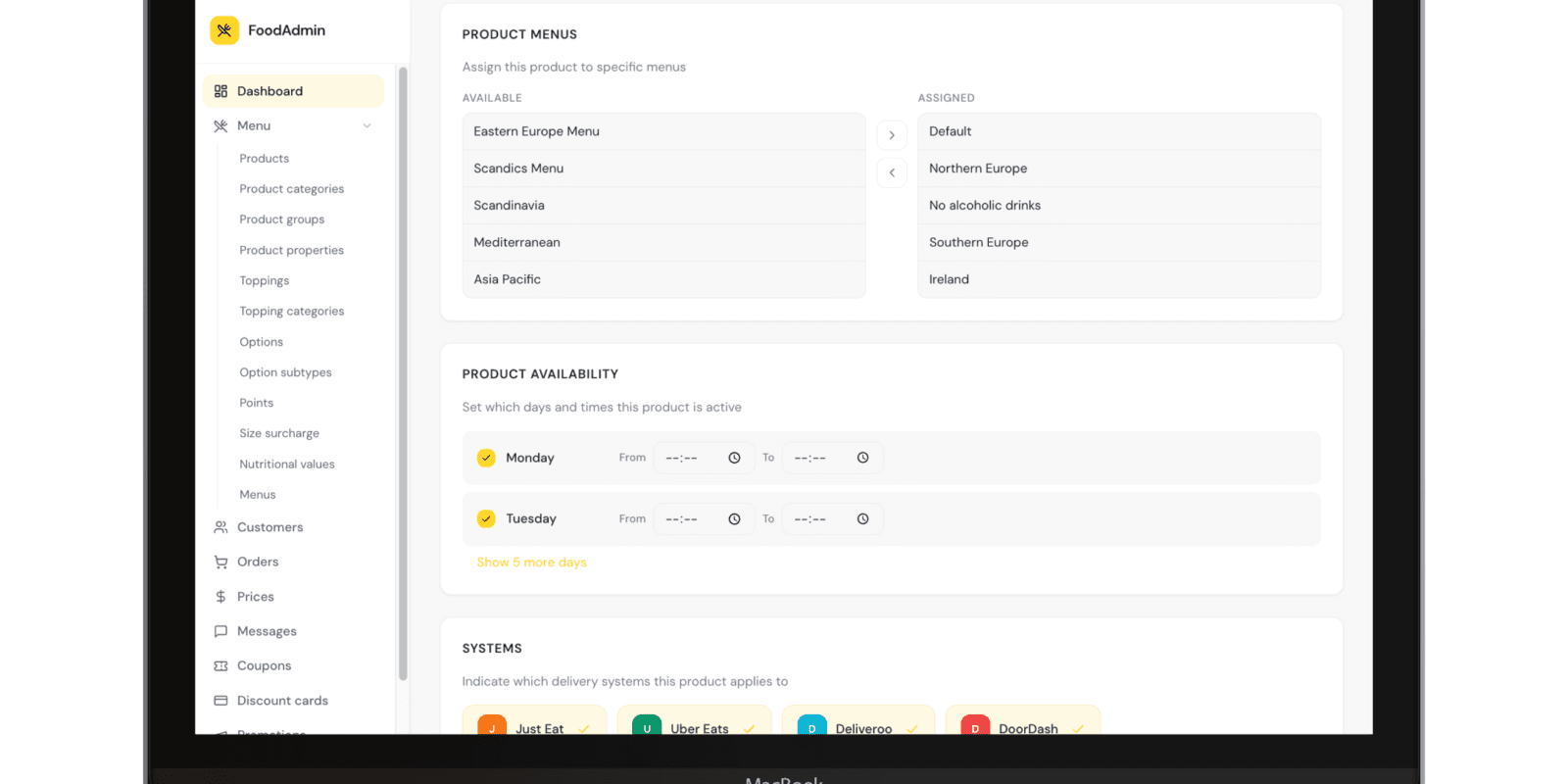Toggle the Tuesday availability checkbox
The image size is (1568, 784).
(x=486, y=518)
